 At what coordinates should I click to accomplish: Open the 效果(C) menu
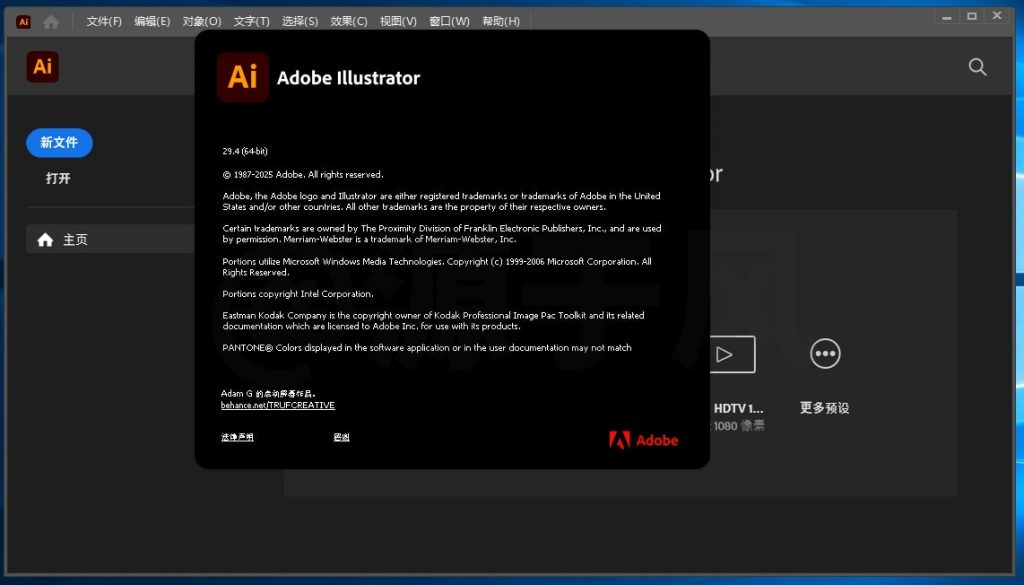(349, 22)
